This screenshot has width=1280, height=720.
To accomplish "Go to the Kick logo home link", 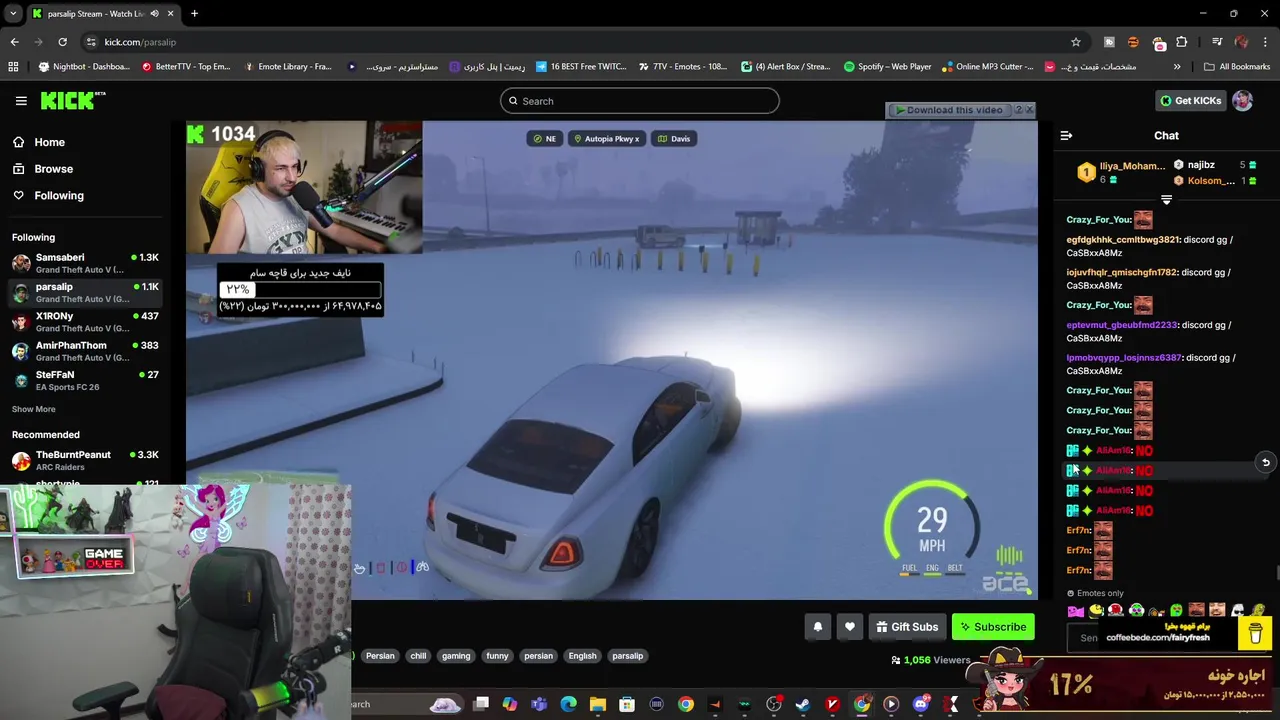I will point(72,100).
